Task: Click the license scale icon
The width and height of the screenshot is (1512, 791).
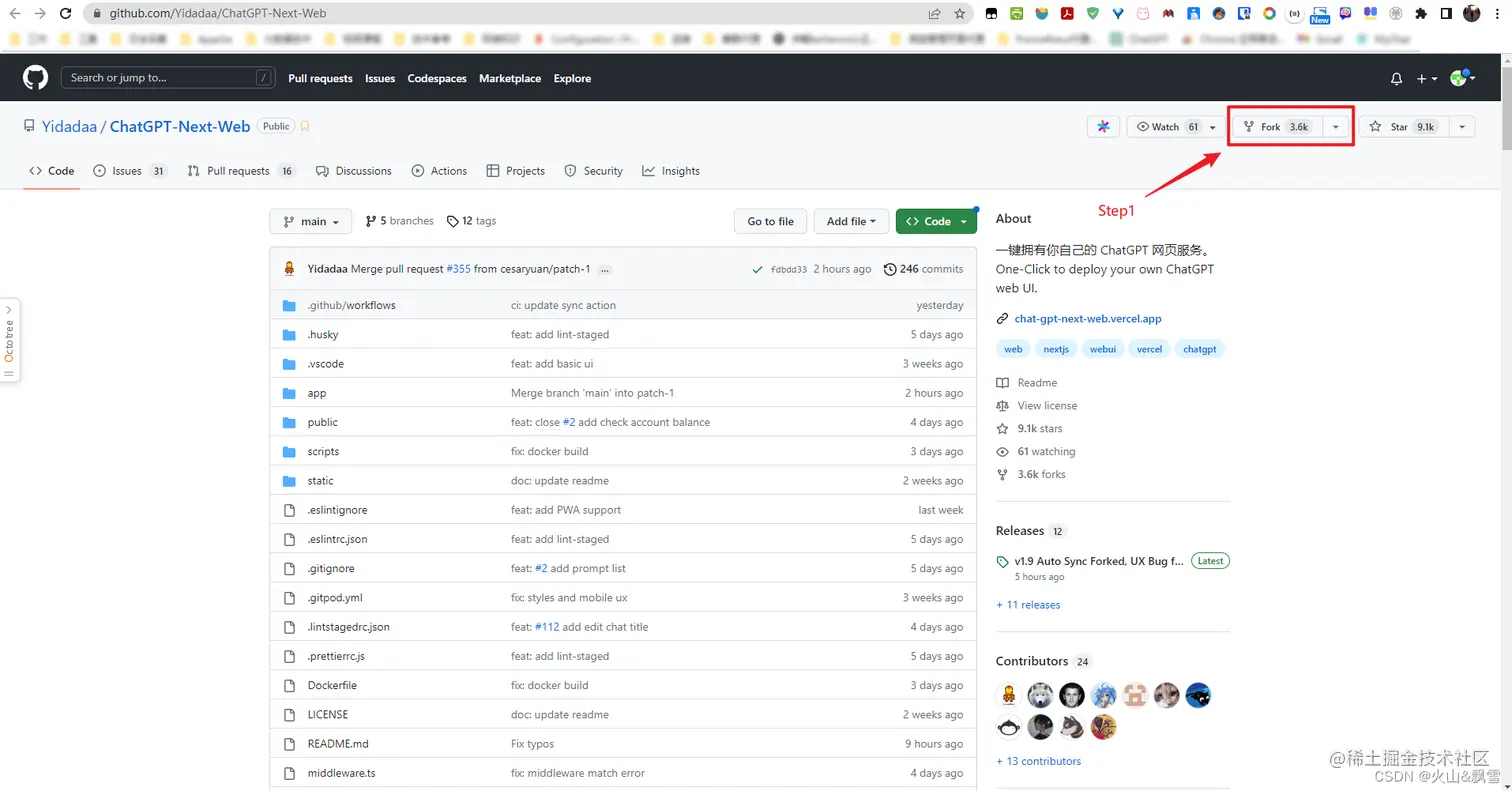Action: coord(1003,406)
